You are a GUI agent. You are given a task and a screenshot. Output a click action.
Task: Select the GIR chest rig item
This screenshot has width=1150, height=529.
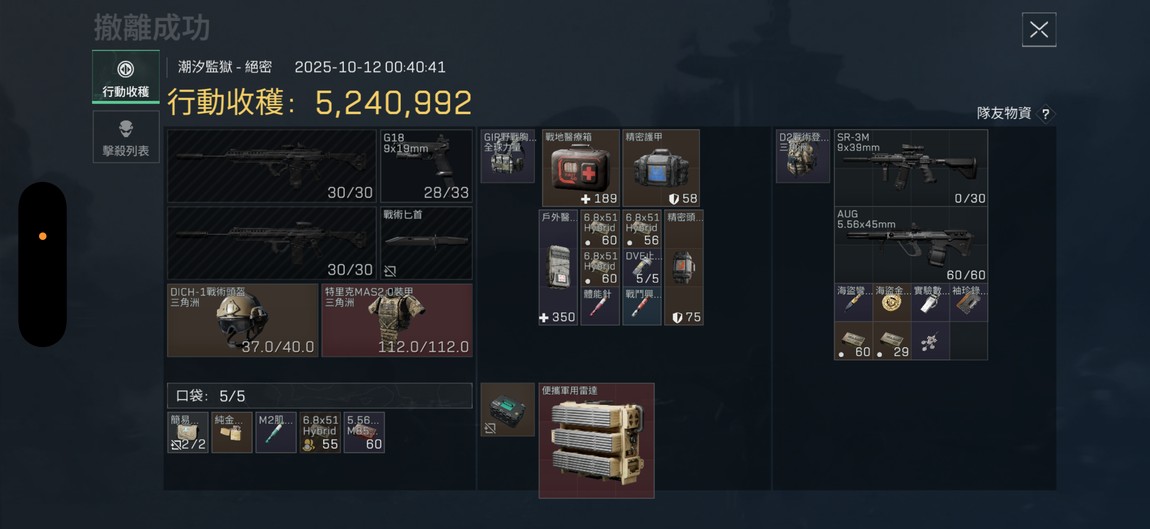tap(508, 156)
